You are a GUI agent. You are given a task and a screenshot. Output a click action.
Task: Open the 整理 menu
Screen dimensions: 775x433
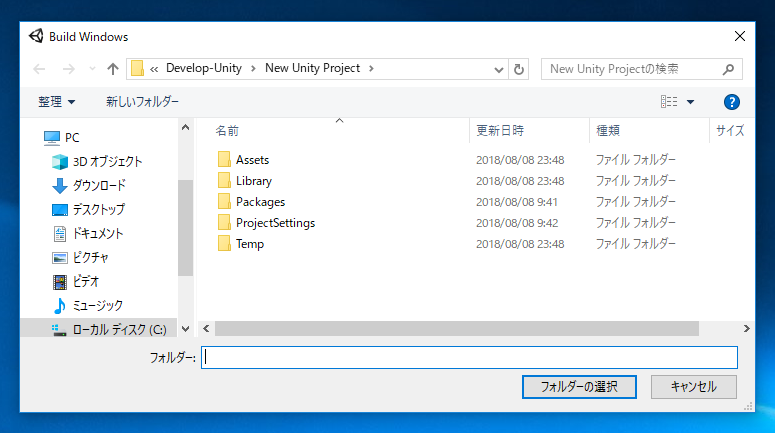pos(56,102)
